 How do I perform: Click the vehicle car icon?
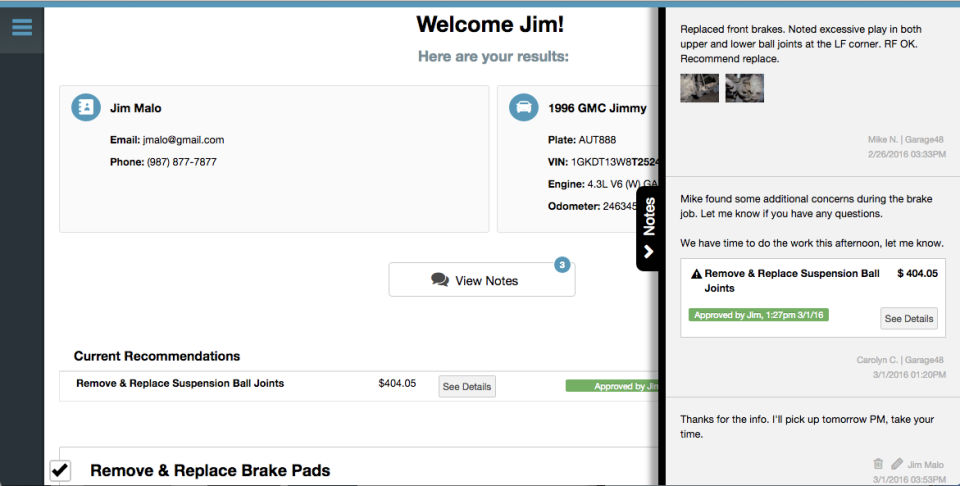click(x=523, y=108)
